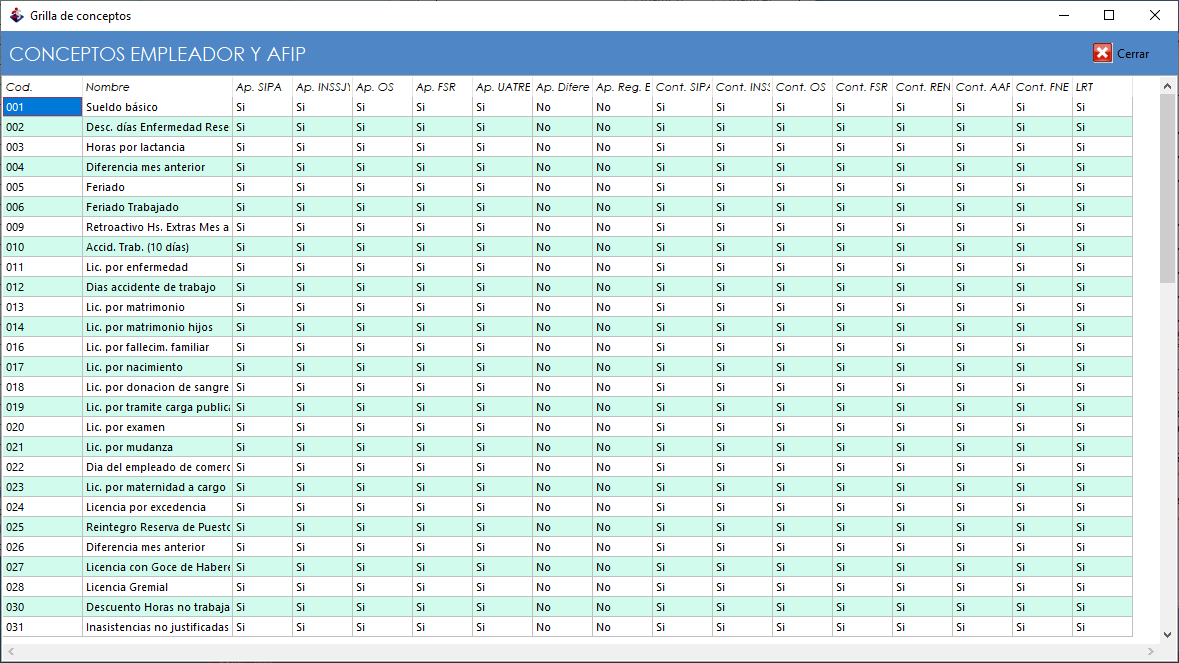Click the Ap. INSSJY column header

point(323,87)
